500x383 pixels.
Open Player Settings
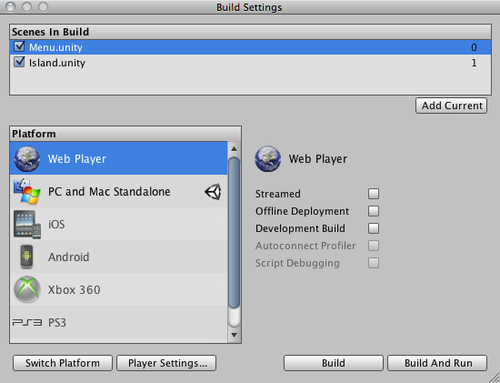click(166, 363)
